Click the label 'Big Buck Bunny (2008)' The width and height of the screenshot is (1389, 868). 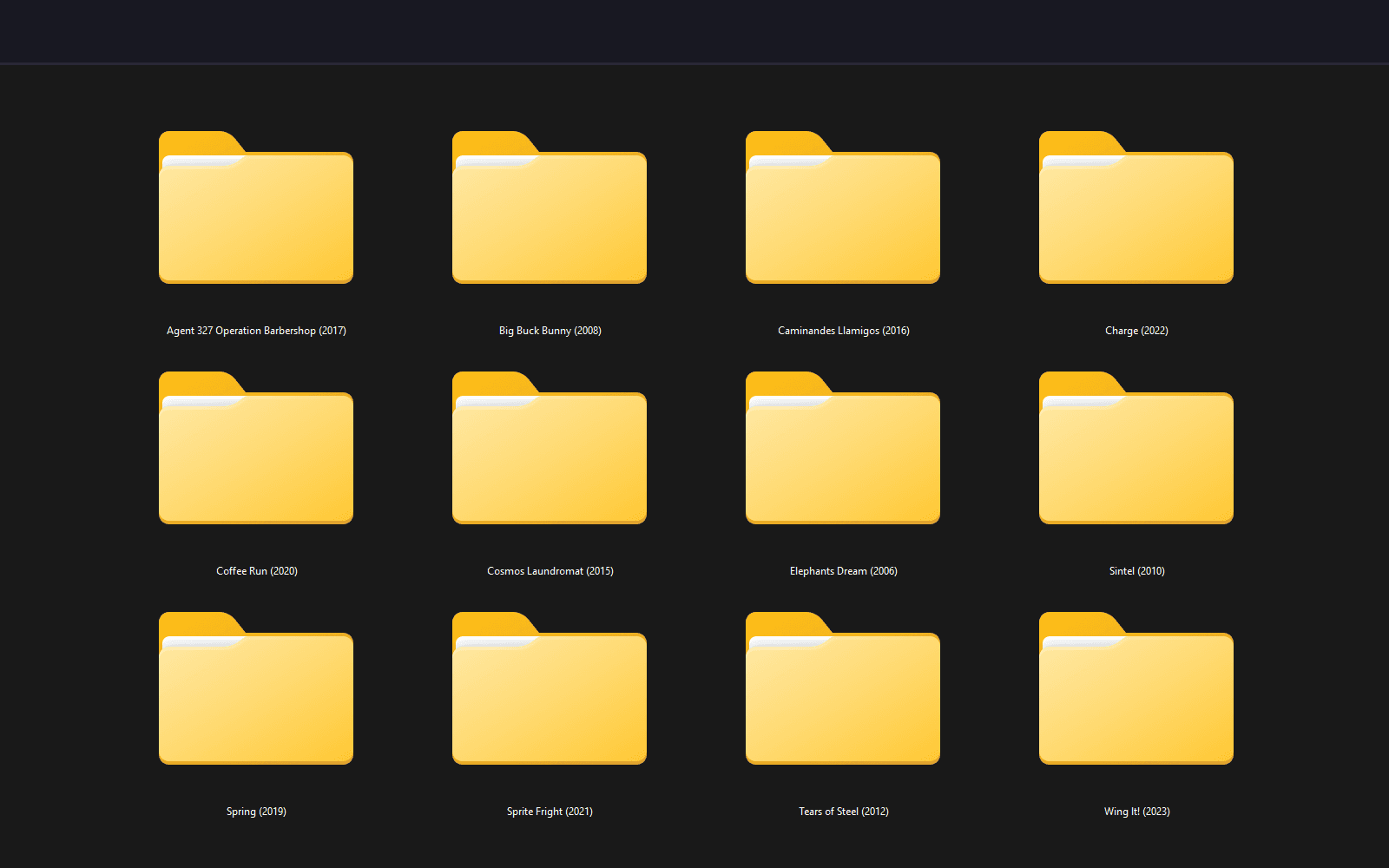tap(550, 331)
